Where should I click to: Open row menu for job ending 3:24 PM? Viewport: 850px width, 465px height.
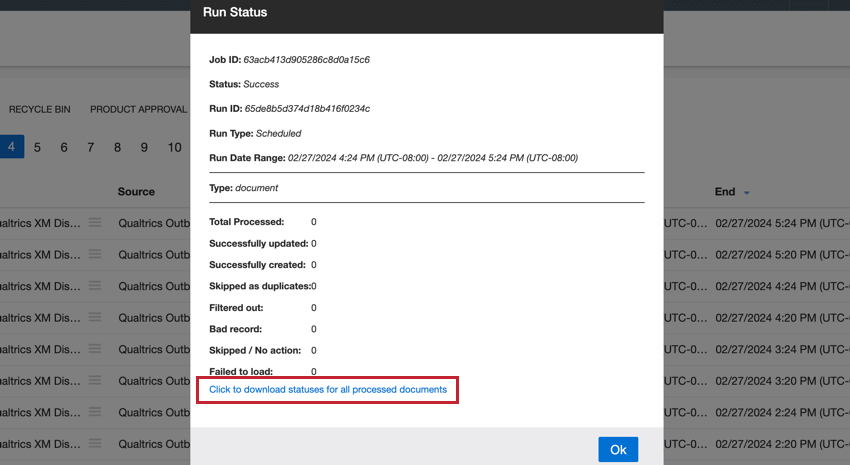[95, 349]
